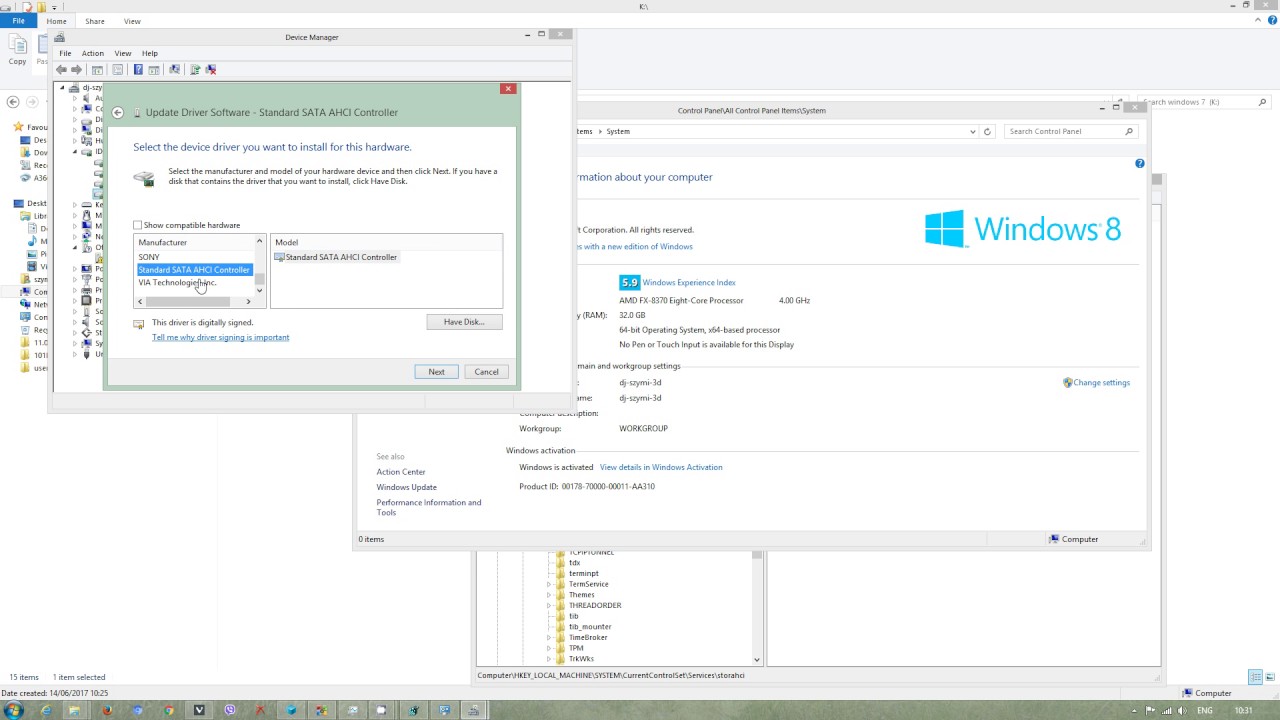Select tib_mounter key in Registry Editor
The image size is (1280, 720).
590,627
